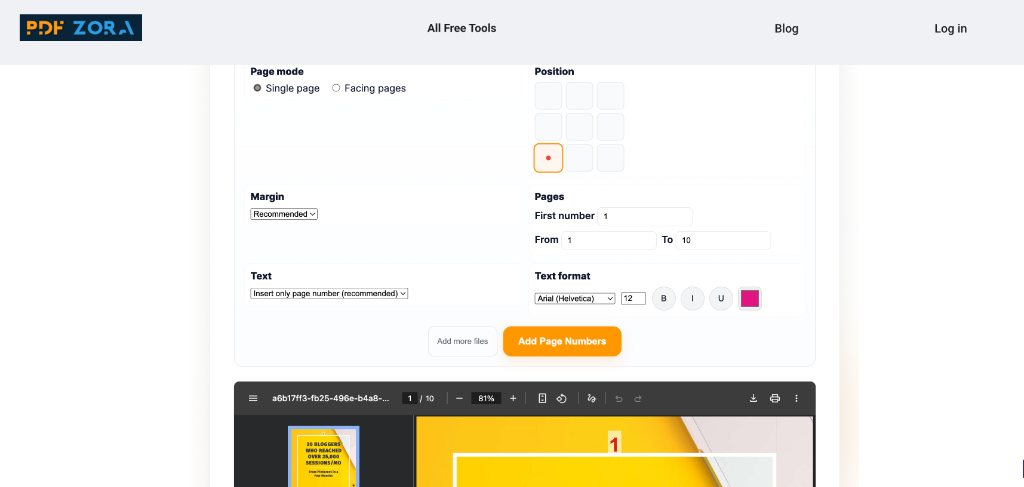The height and width of the screenshot is (487, 1024).
Task: Open the Arial (Helvetica) font dropdown
Action: click(x=575, y=298)
